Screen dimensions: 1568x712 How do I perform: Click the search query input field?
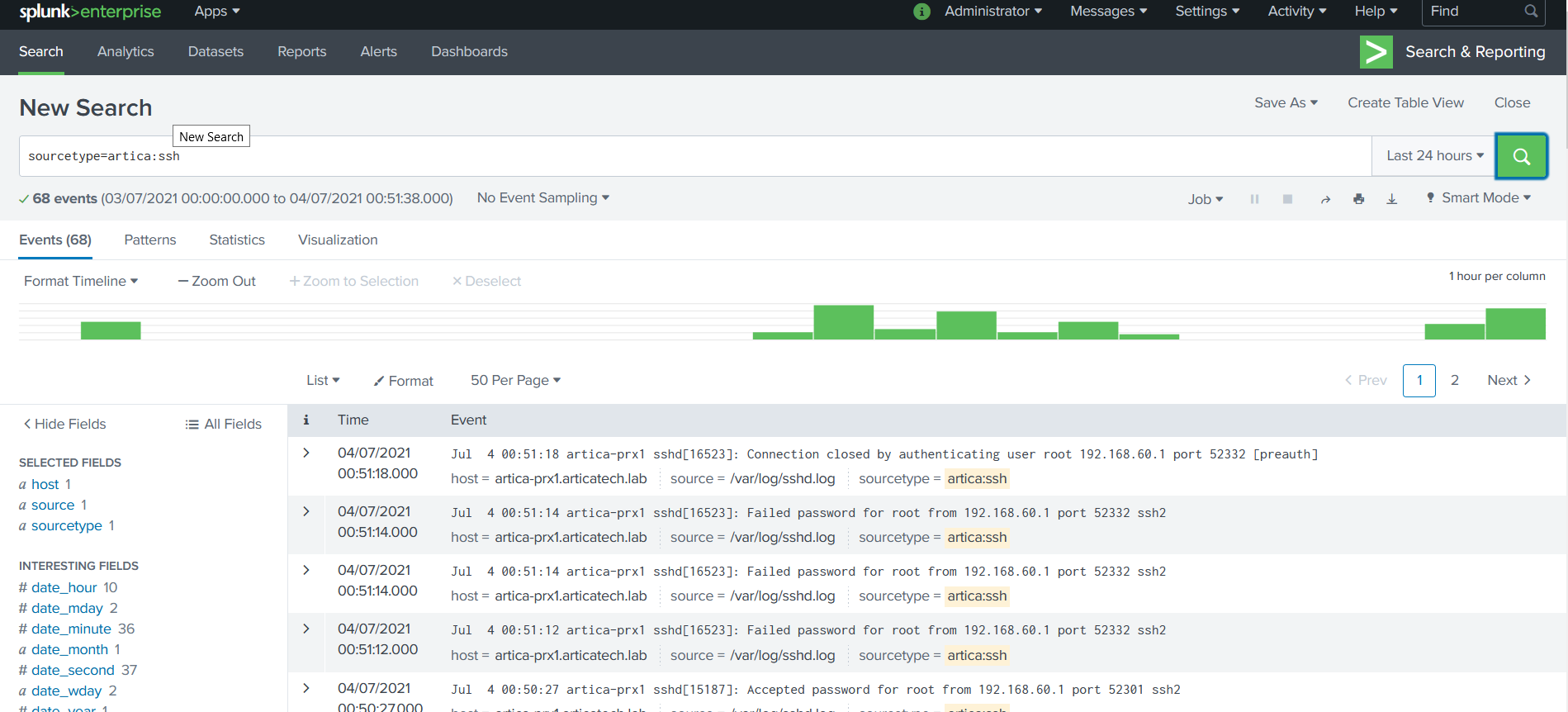coord(695,156)
